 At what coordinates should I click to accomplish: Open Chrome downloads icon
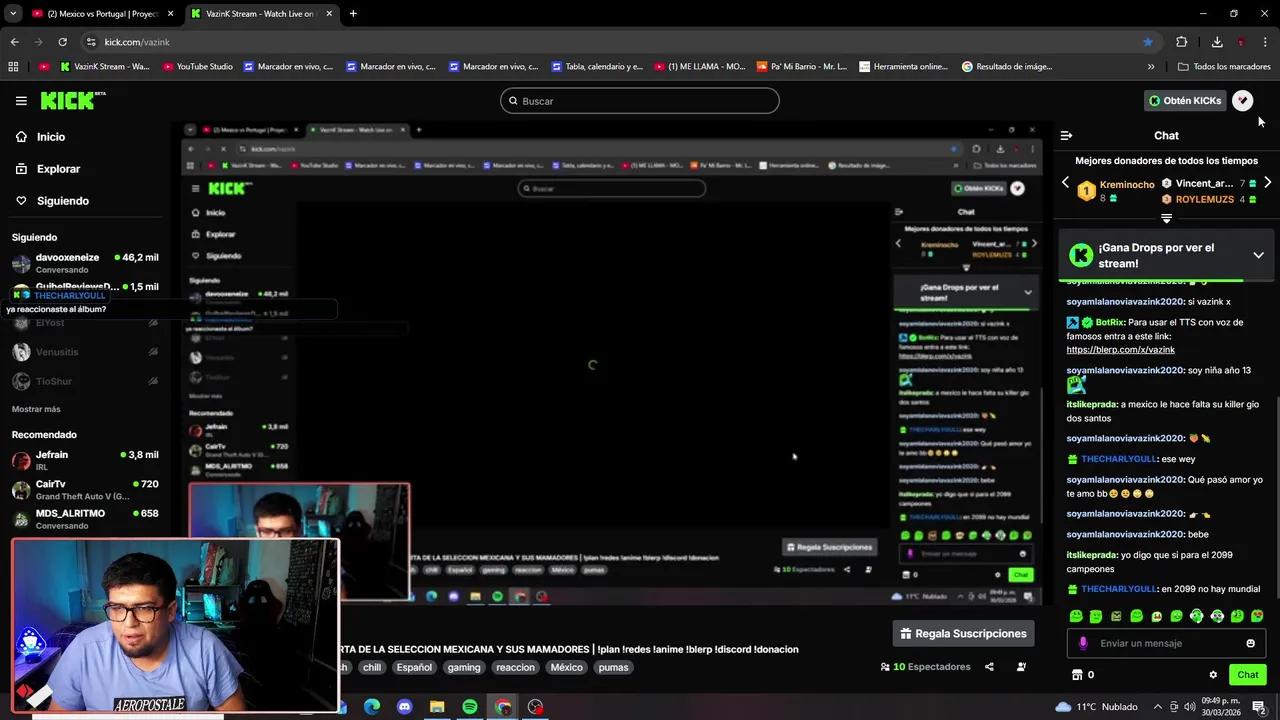tap(1217, 42)
